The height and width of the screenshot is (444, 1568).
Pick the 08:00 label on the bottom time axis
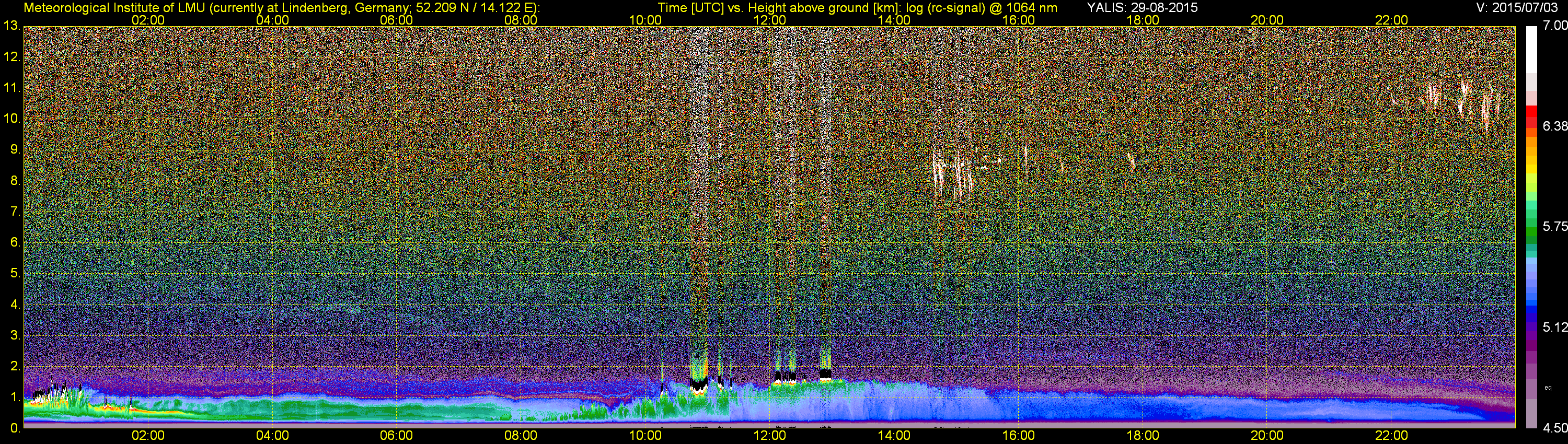[x=521, y=436]
